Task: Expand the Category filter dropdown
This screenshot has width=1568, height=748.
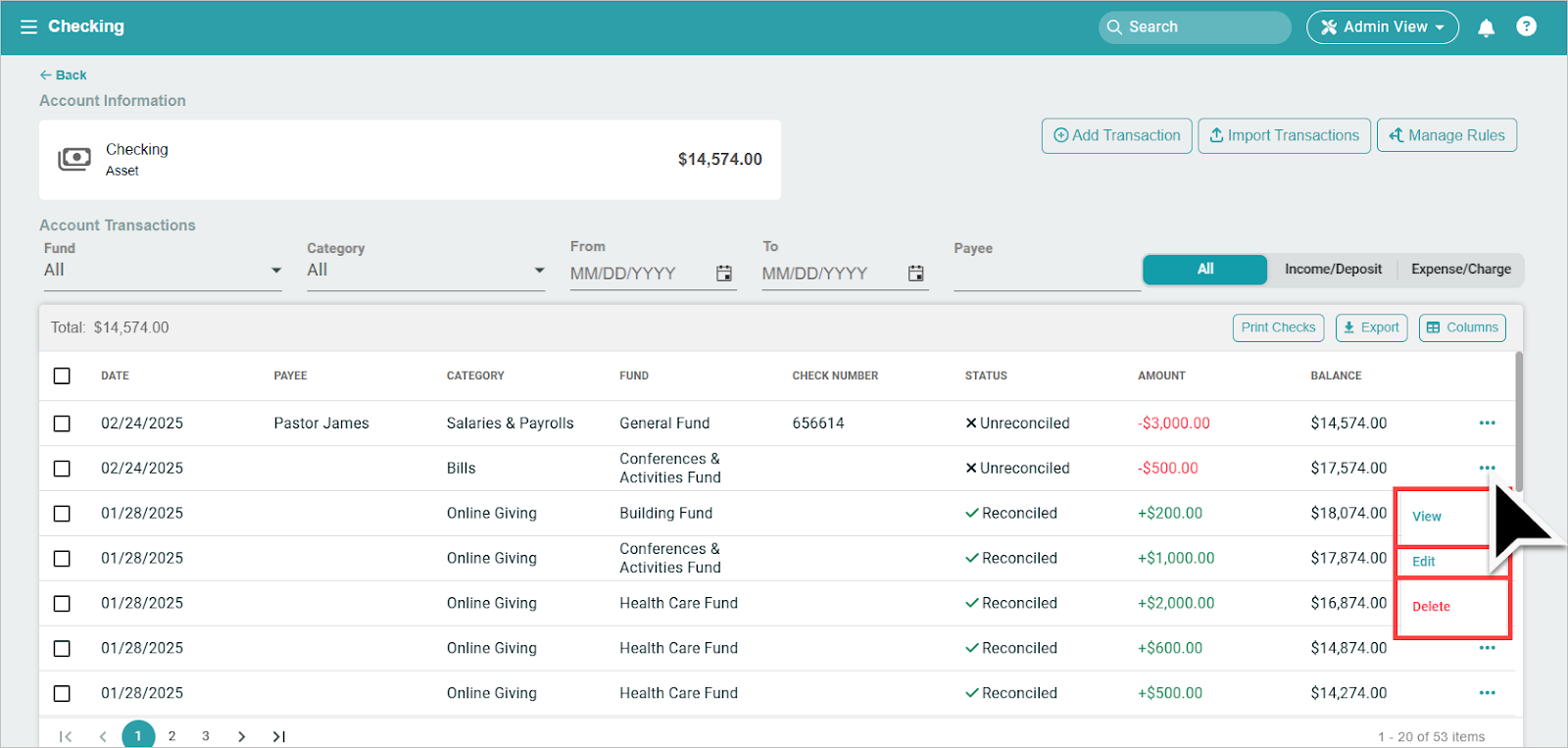Action: 539,271
